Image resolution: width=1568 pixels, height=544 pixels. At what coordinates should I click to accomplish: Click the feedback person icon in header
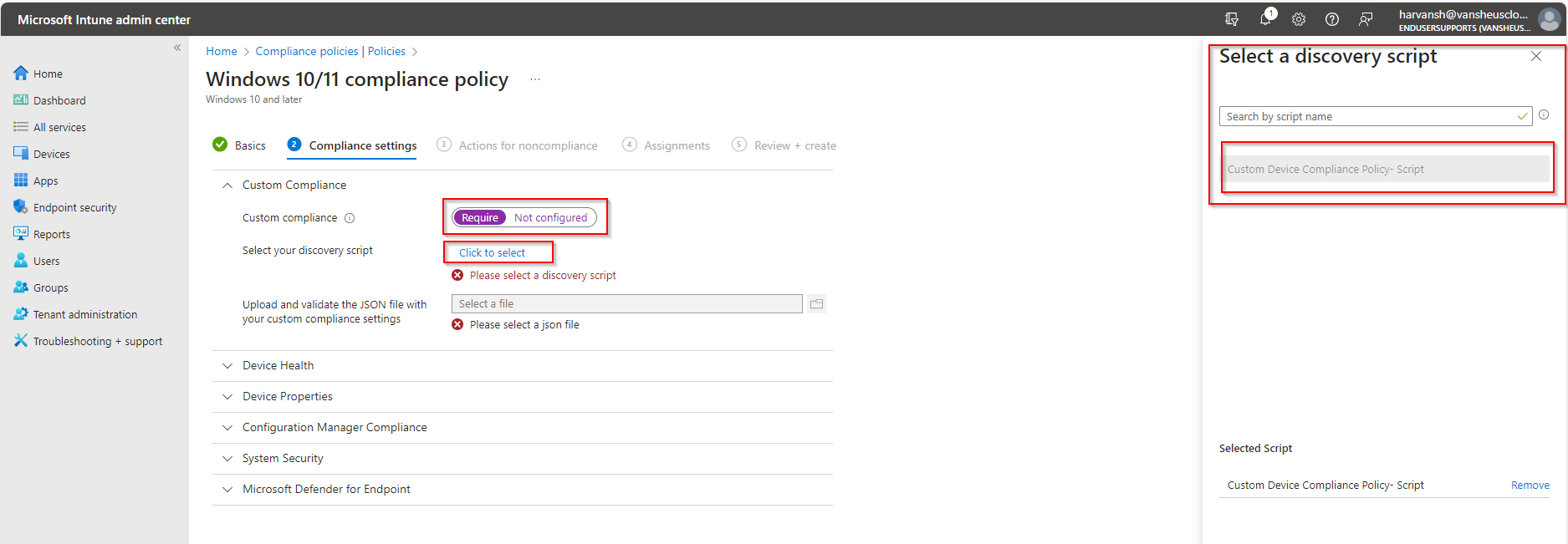pos(1366,18)
